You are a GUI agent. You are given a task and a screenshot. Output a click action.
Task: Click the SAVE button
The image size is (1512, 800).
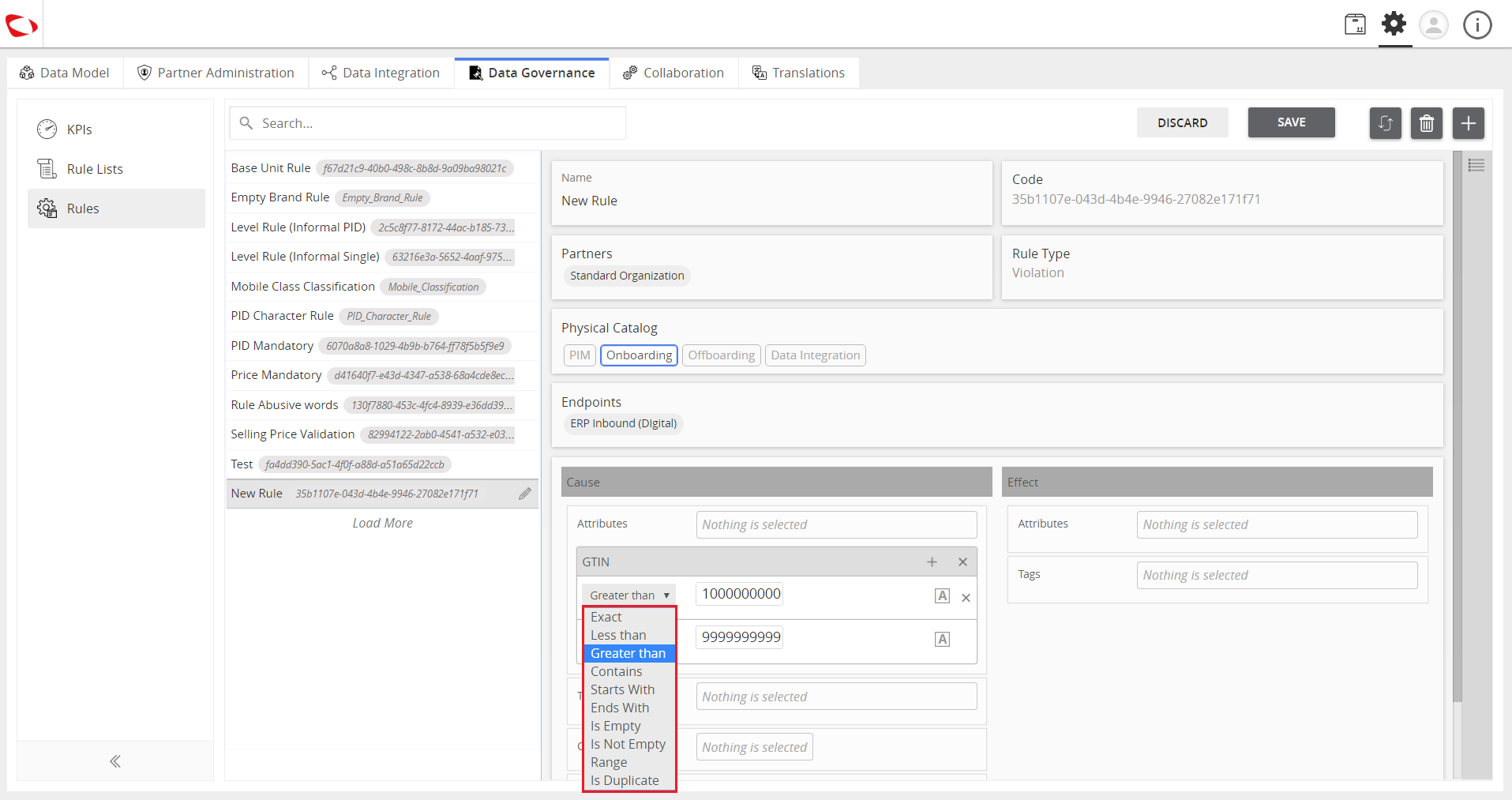(1291, 122)
